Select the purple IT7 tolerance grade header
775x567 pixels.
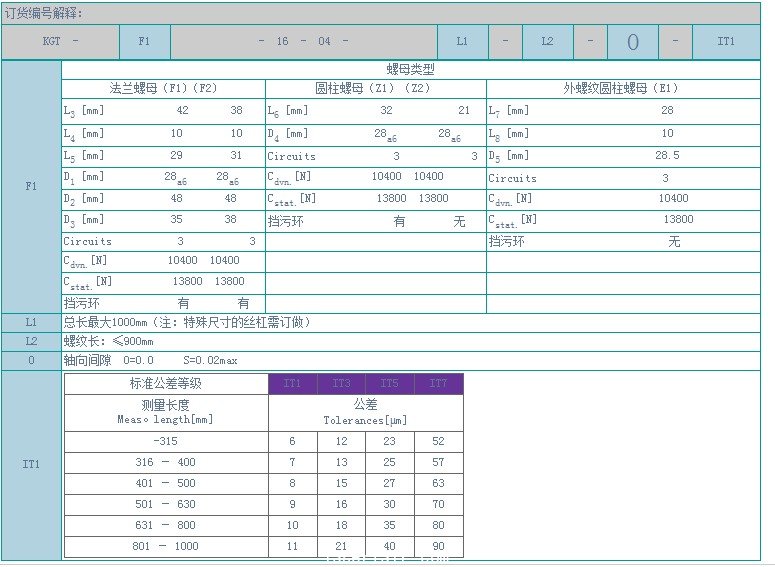[x=438, y=384]
